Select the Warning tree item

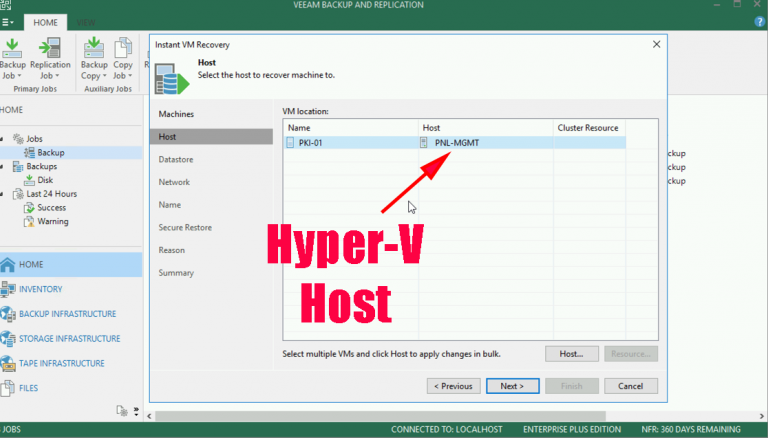[x=53, y=221]
